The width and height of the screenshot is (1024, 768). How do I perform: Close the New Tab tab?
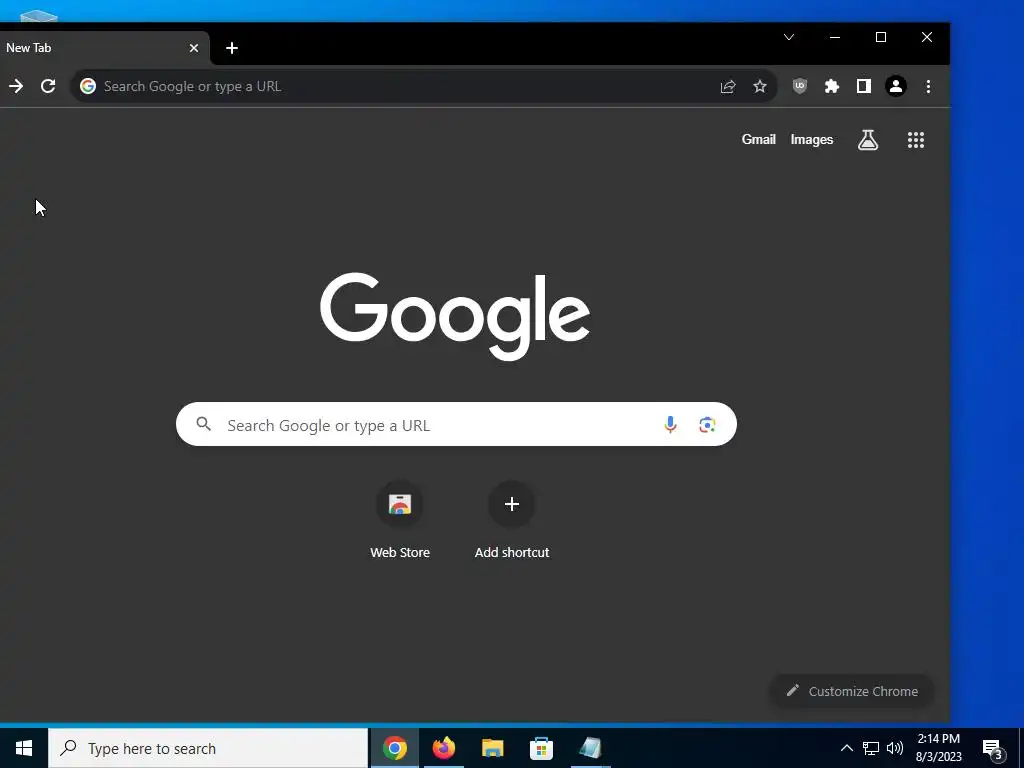[x=194, y=48]
